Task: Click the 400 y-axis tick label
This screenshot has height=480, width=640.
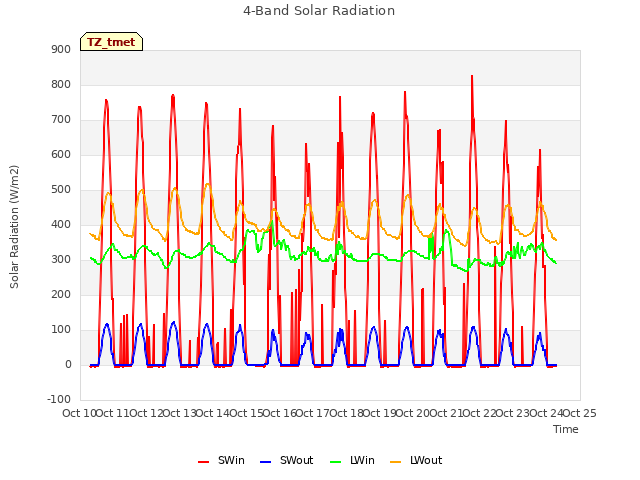Action: point(61,224)
